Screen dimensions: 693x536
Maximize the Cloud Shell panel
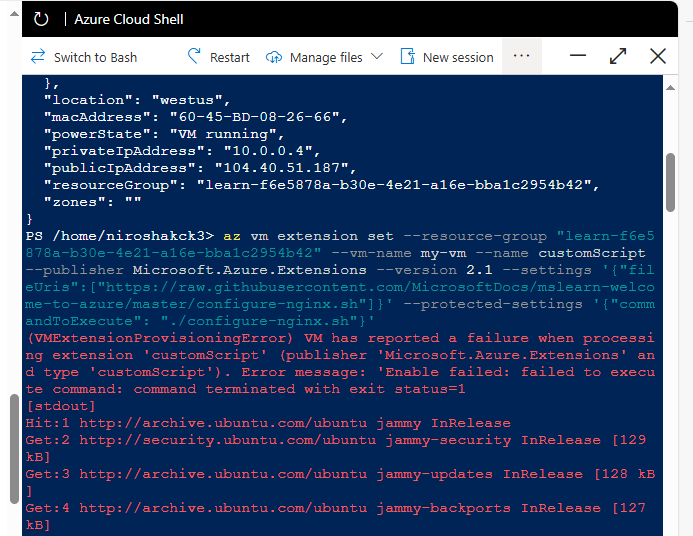pos(618,56)
